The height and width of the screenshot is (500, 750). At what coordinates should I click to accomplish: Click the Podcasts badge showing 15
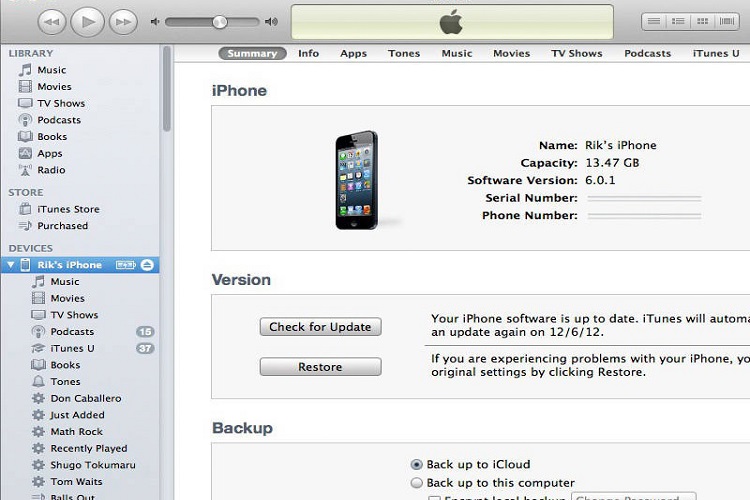[145, 332]
